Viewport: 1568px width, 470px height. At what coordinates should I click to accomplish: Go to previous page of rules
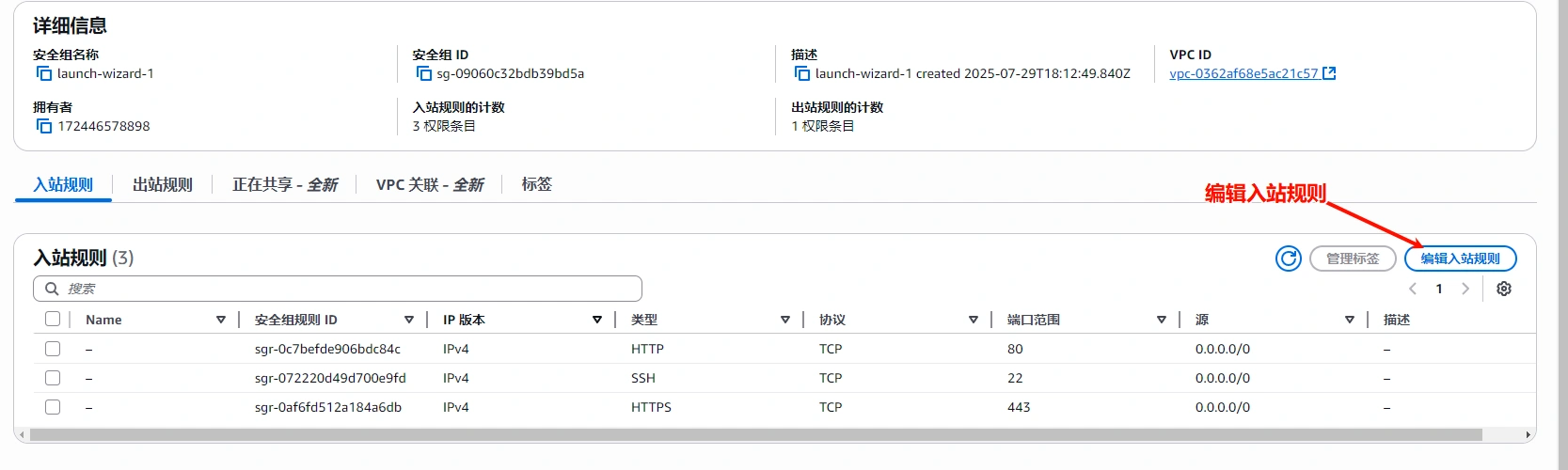coord(1413,289)
